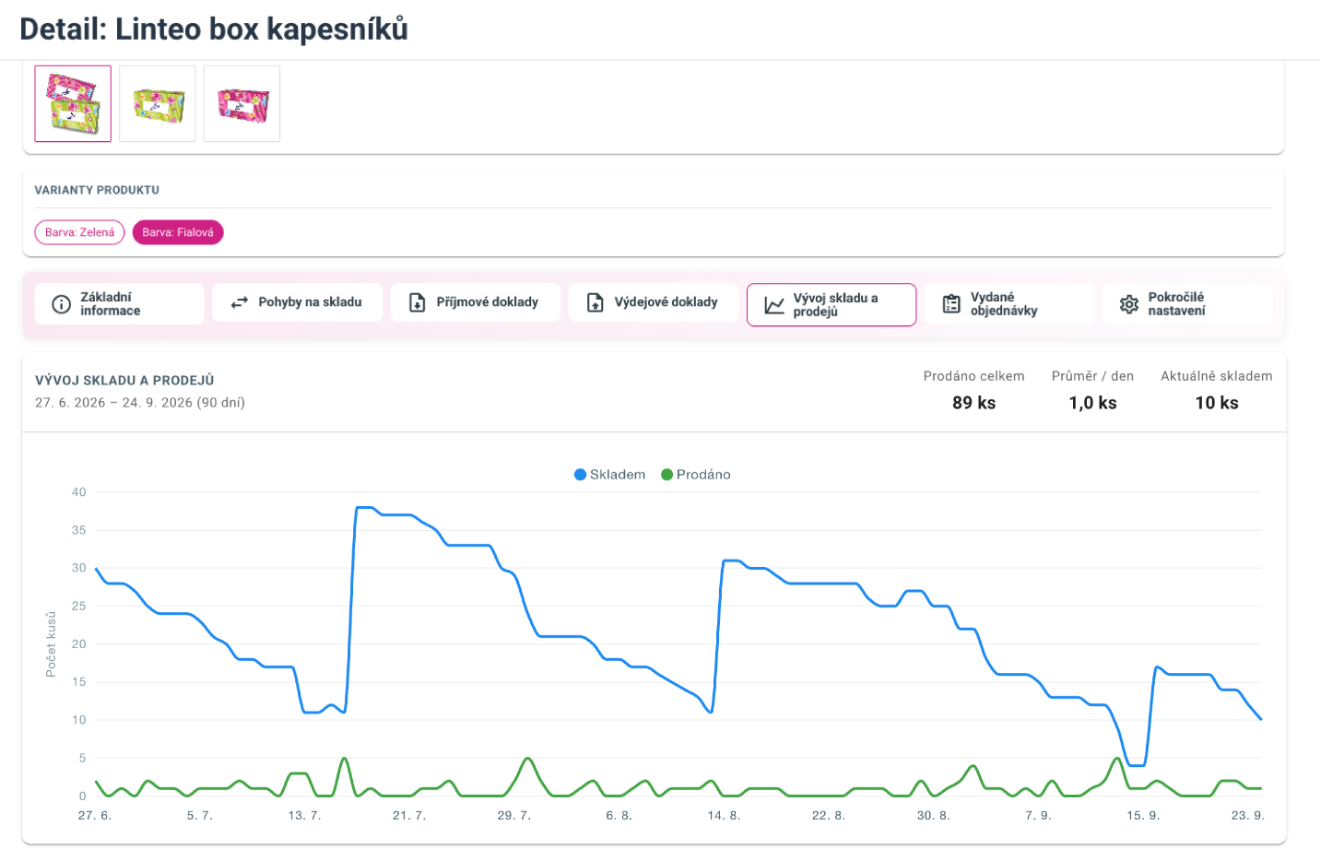Click the 40 y-axis tick label
The height and width of the screenshot is (857, 1320).
pyautogui.click(x=79, y=492)
